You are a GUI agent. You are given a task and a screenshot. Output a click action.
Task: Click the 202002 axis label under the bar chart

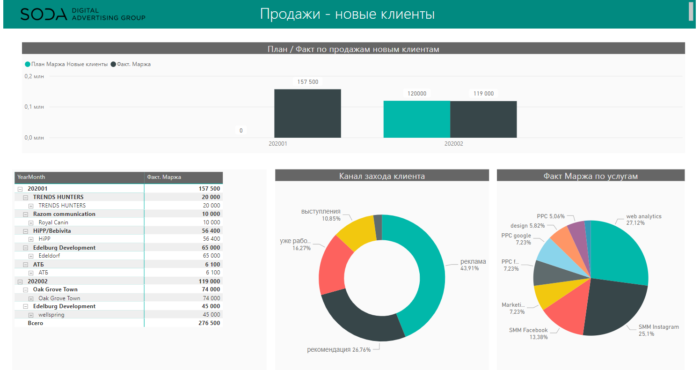pos(454,144)
